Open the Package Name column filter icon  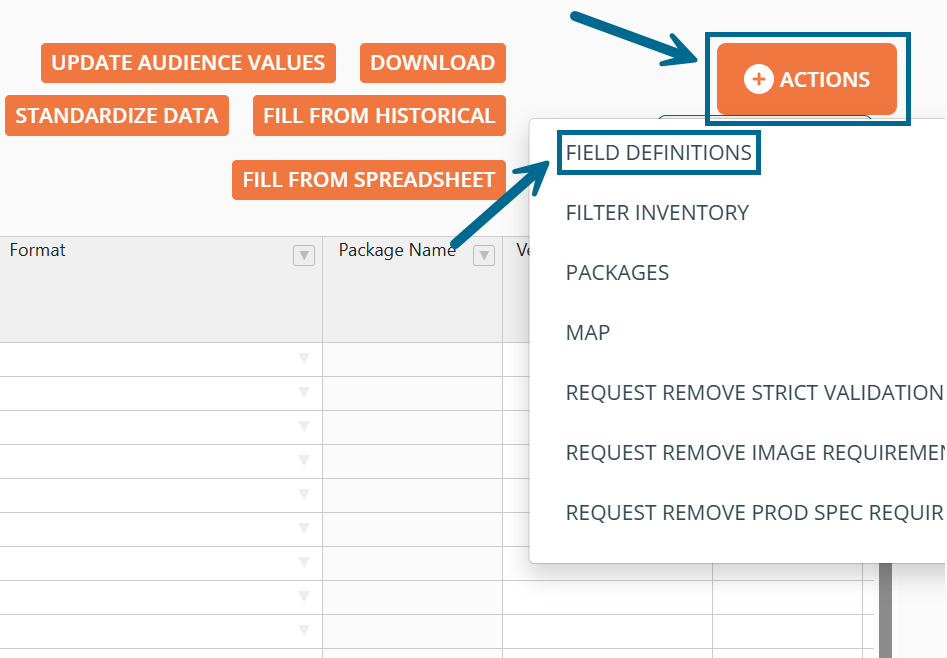(x=484, y=255)
